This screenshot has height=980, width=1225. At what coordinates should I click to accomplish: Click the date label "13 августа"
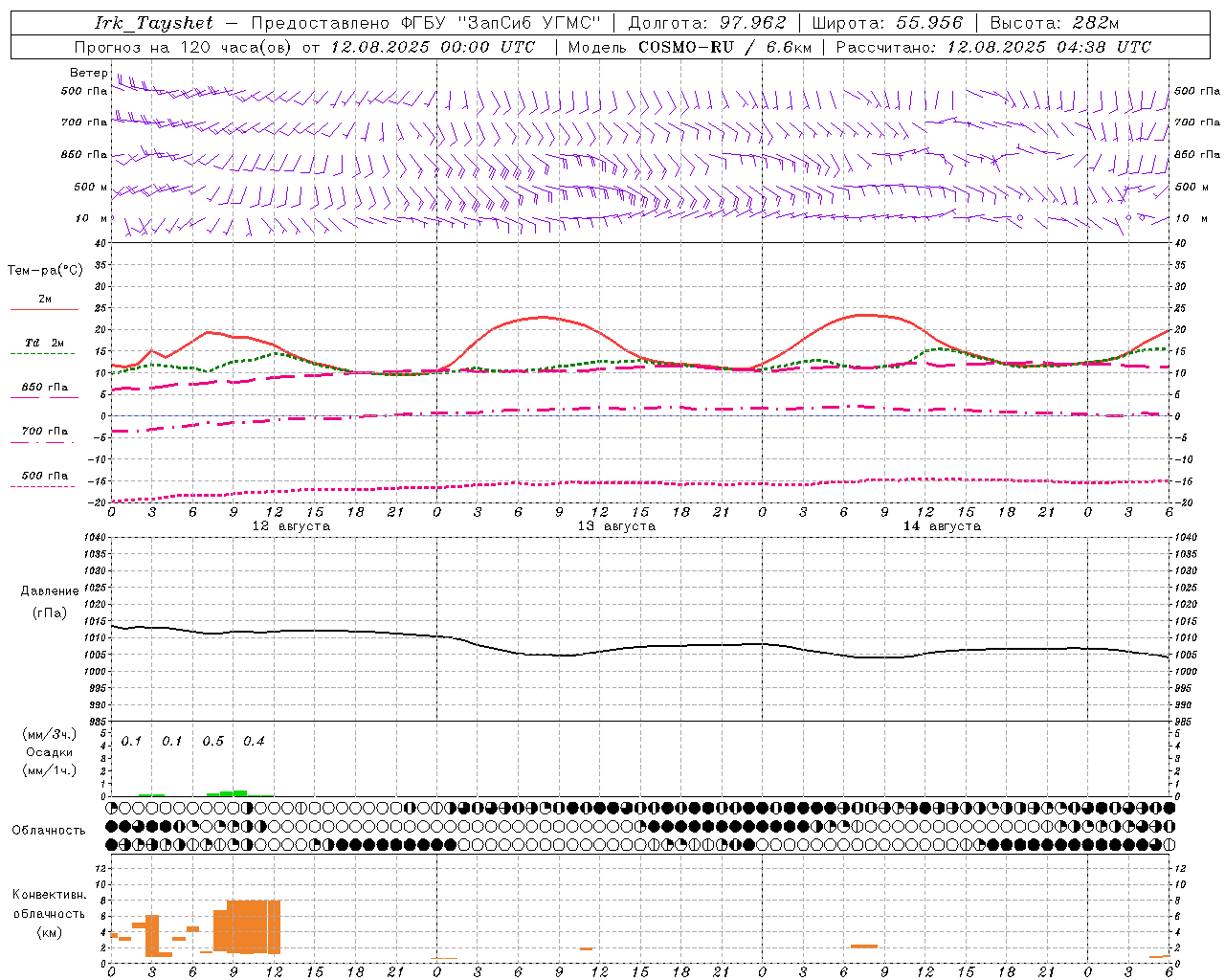pyautogui.click(x=616, y=526)
